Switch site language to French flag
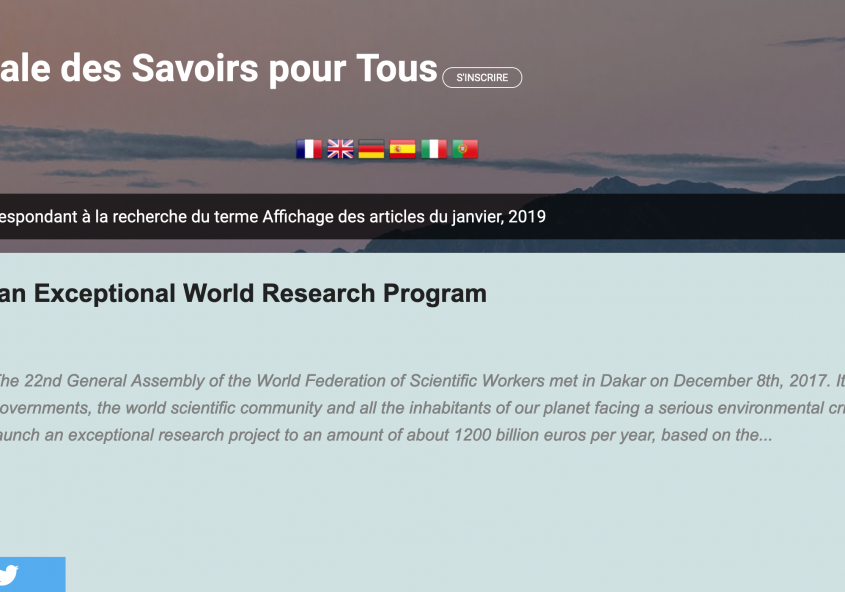The width and height of the screenshot is (845, 592). pos(309,149)
